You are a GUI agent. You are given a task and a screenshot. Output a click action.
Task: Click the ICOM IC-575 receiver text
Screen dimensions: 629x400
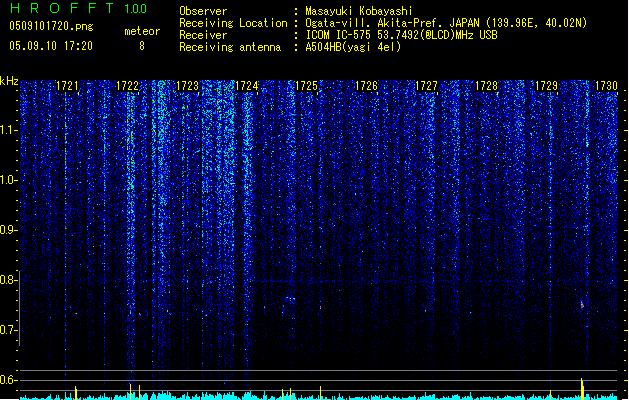401,35
